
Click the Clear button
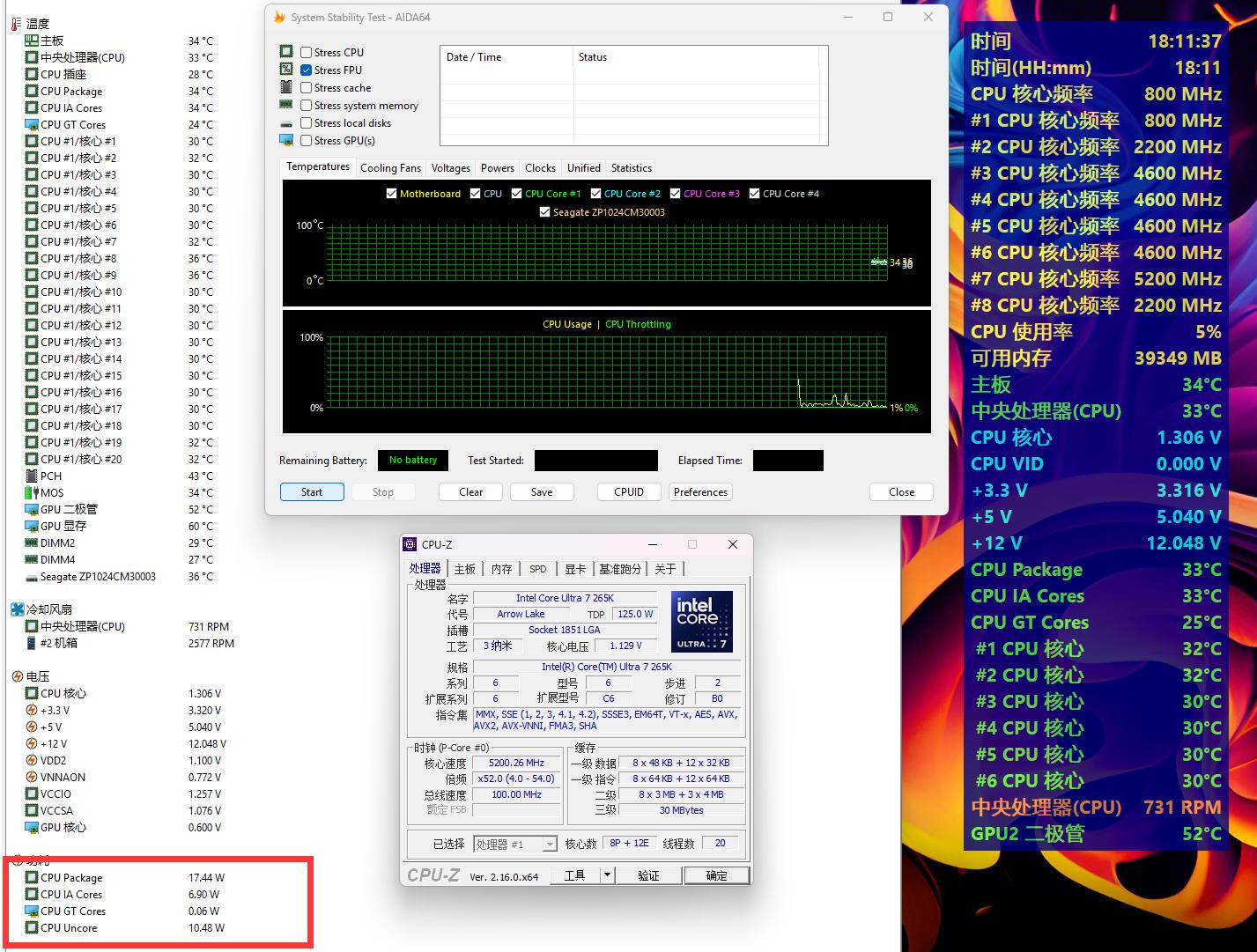point(471,492)
